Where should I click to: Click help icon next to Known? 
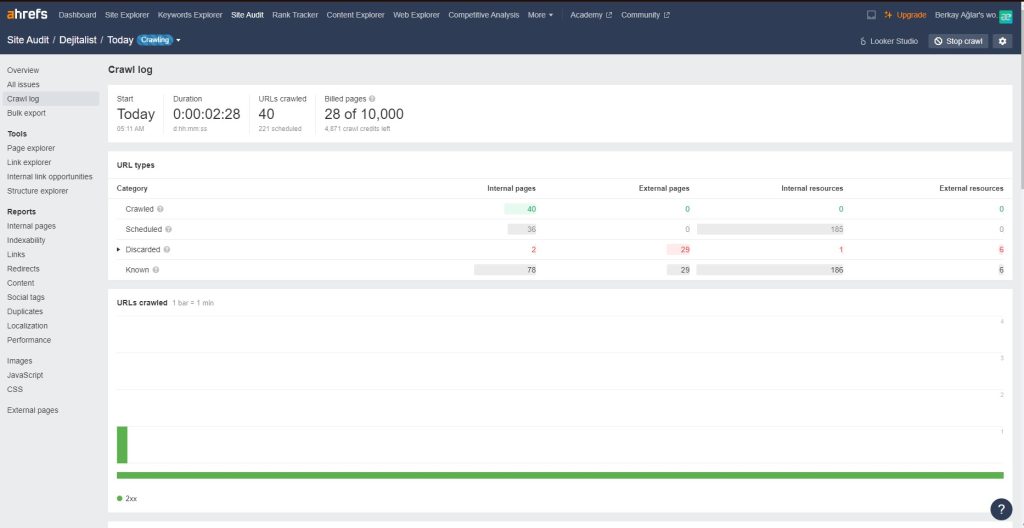click(x=155, y=270)
